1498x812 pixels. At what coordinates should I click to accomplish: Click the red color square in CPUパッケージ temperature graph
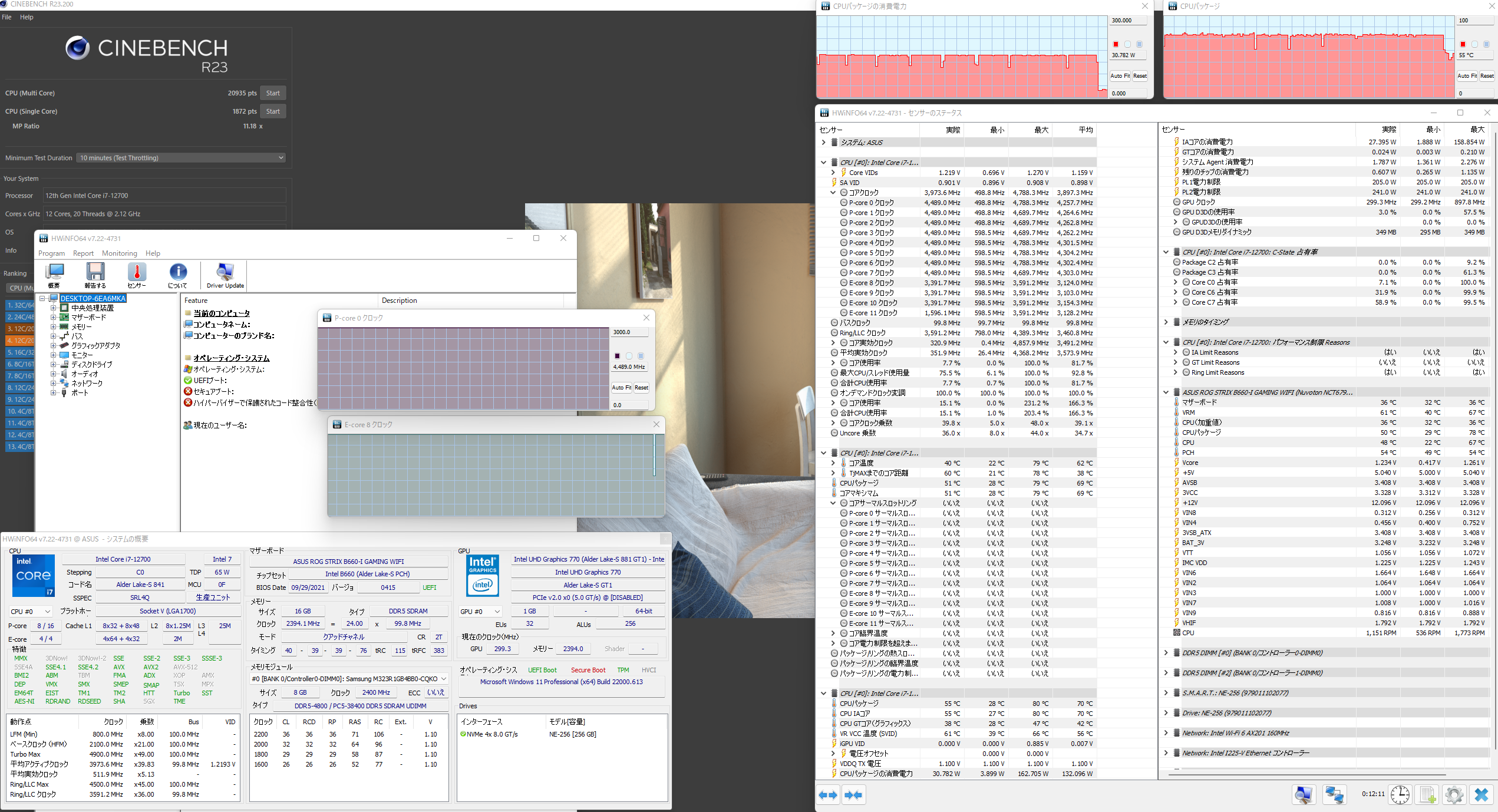click(1463, 44)
